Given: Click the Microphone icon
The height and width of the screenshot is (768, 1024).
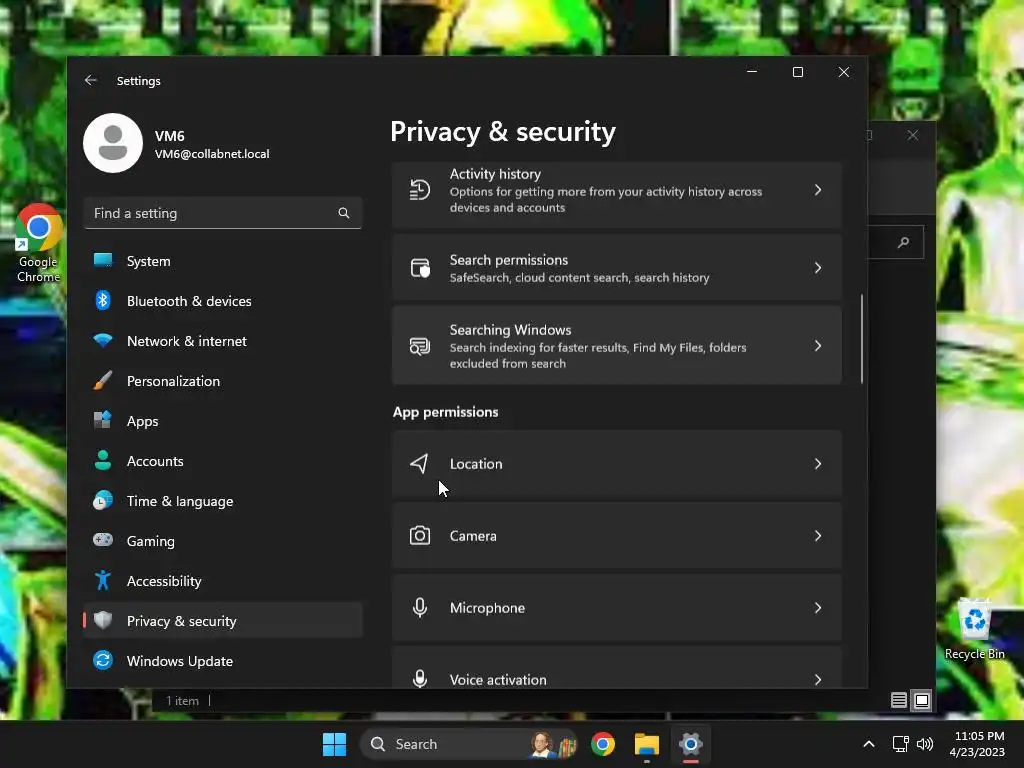Looking at the screenshot, I should (420, 608).
